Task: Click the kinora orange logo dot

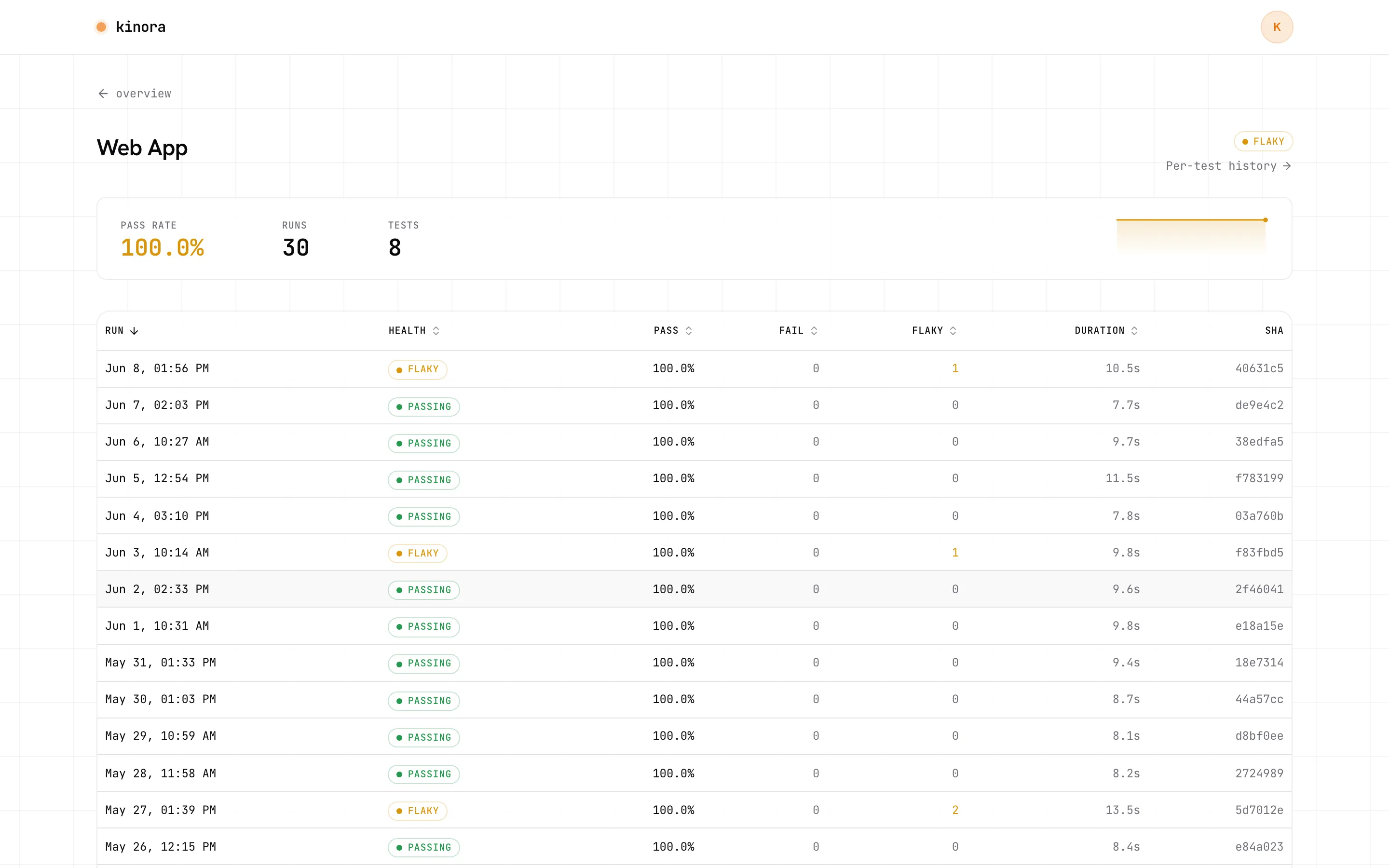Action: click(x=101, y=27)
